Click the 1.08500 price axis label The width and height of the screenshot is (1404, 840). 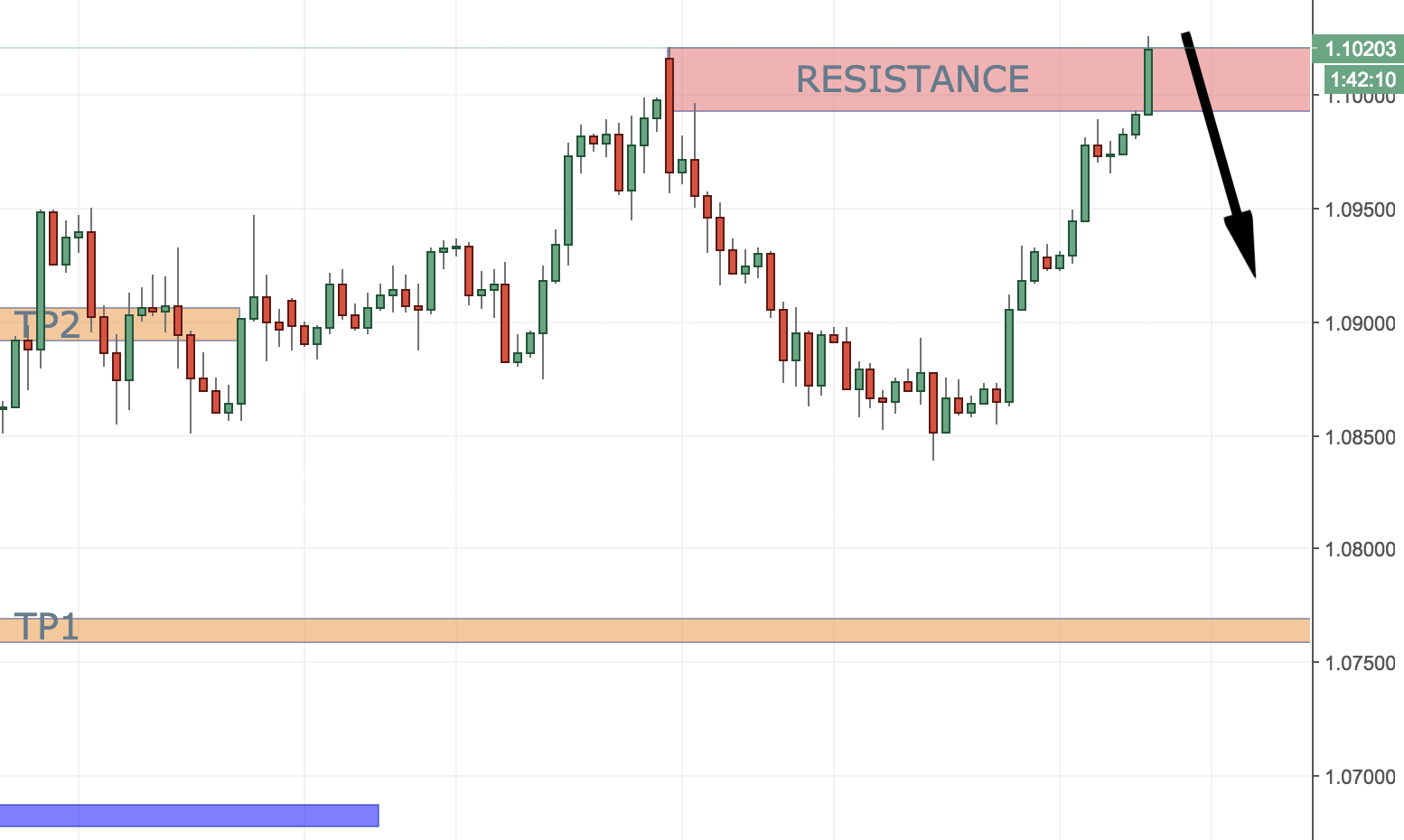coord(1360,437)
